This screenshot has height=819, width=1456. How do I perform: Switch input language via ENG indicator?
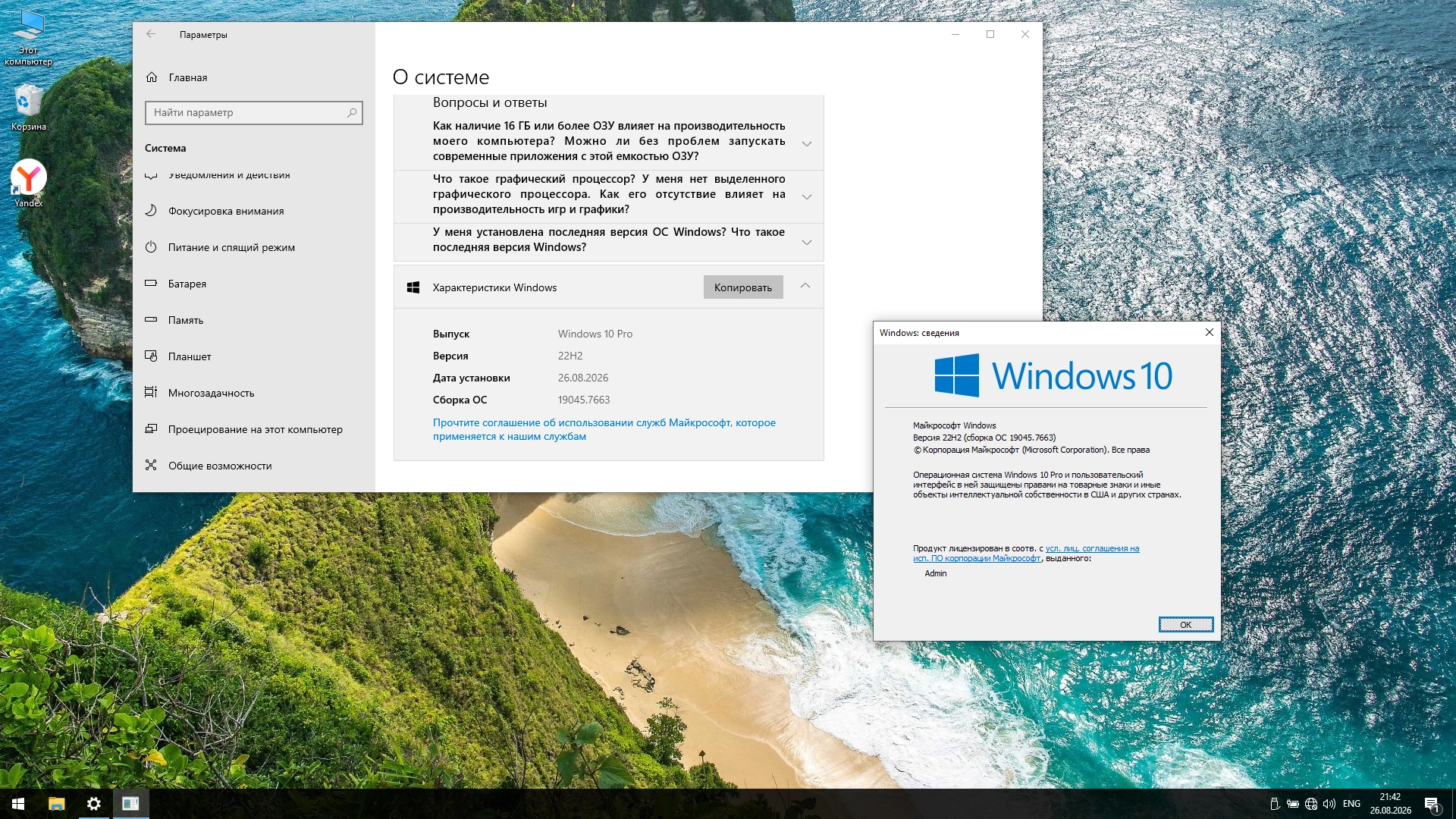[1351, 804]
